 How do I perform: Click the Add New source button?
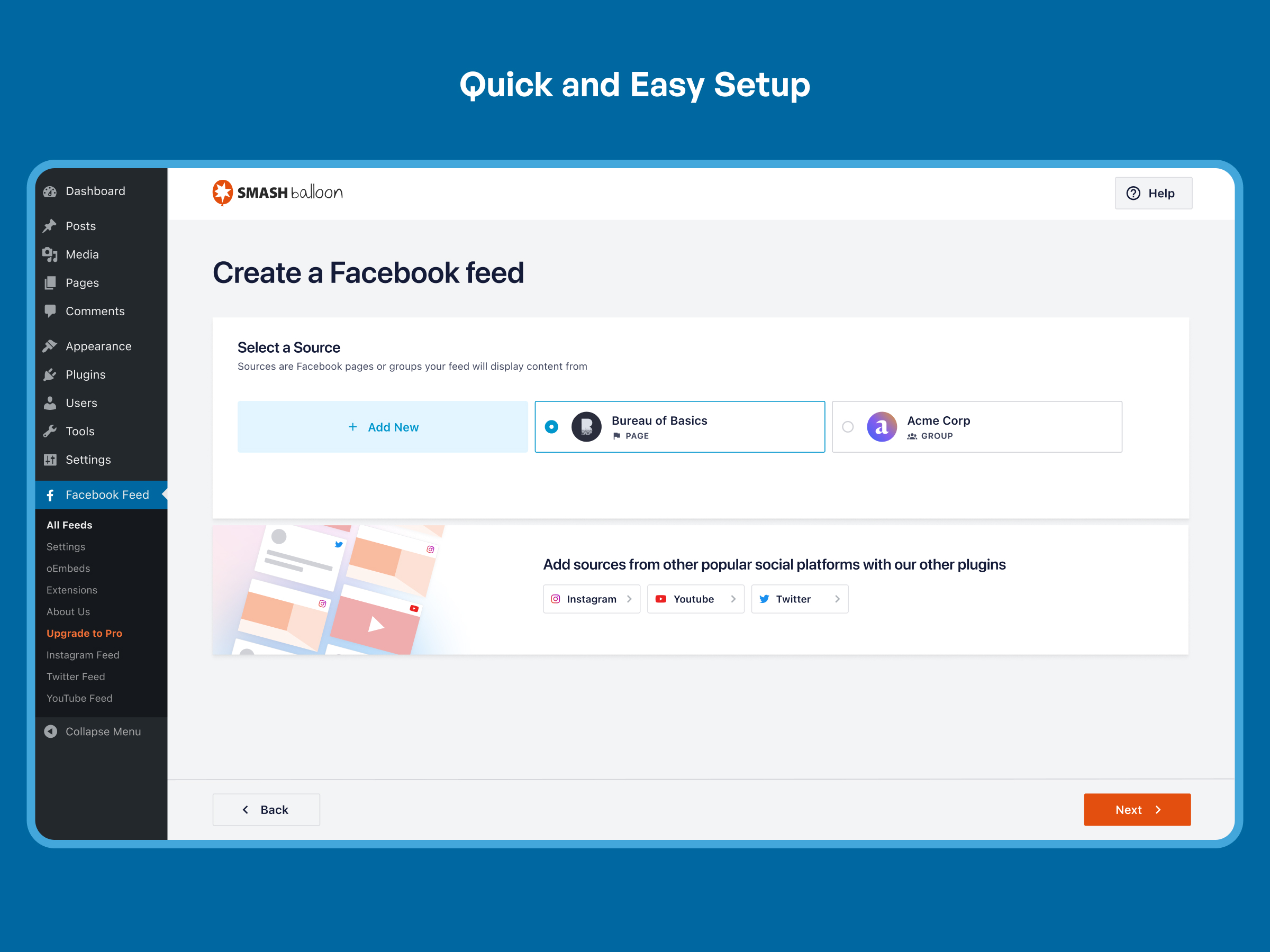tap(383, 427)
